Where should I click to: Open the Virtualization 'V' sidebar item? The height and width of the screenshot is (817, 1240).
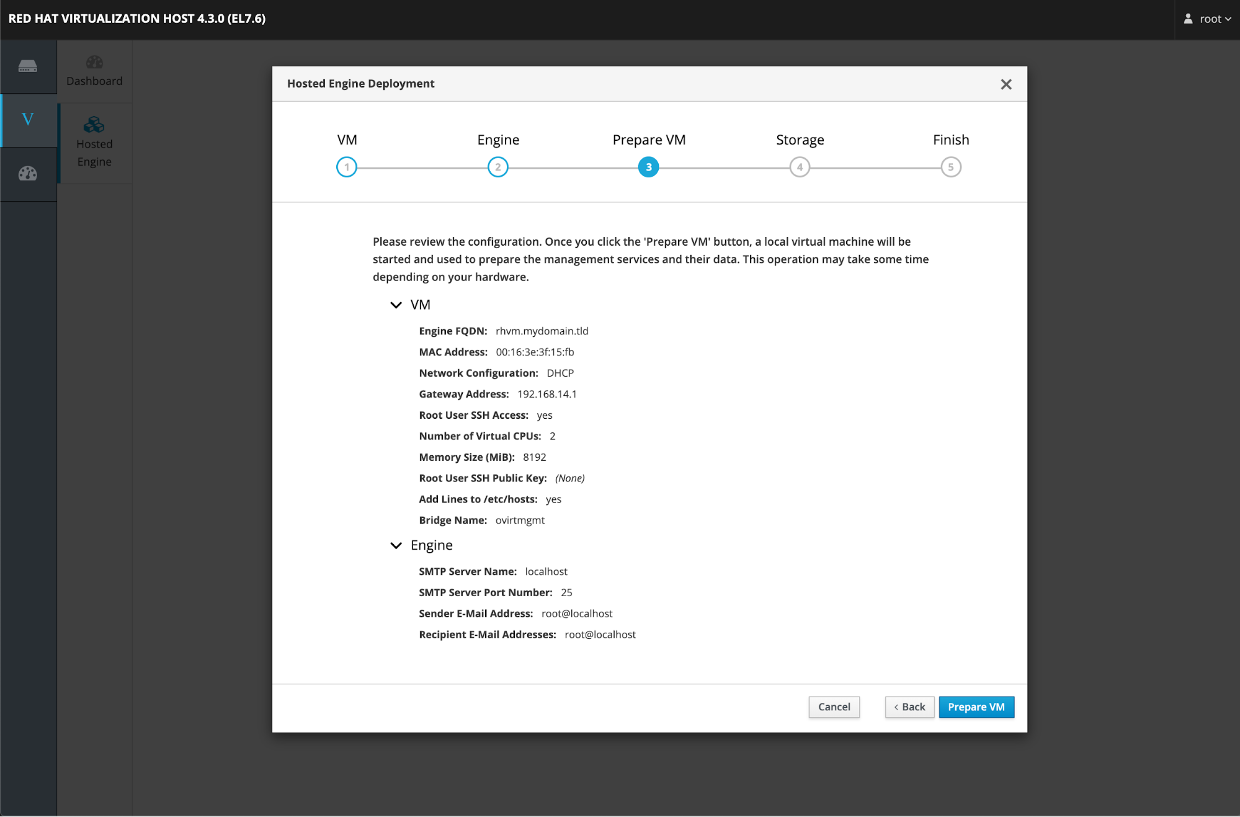27,120
